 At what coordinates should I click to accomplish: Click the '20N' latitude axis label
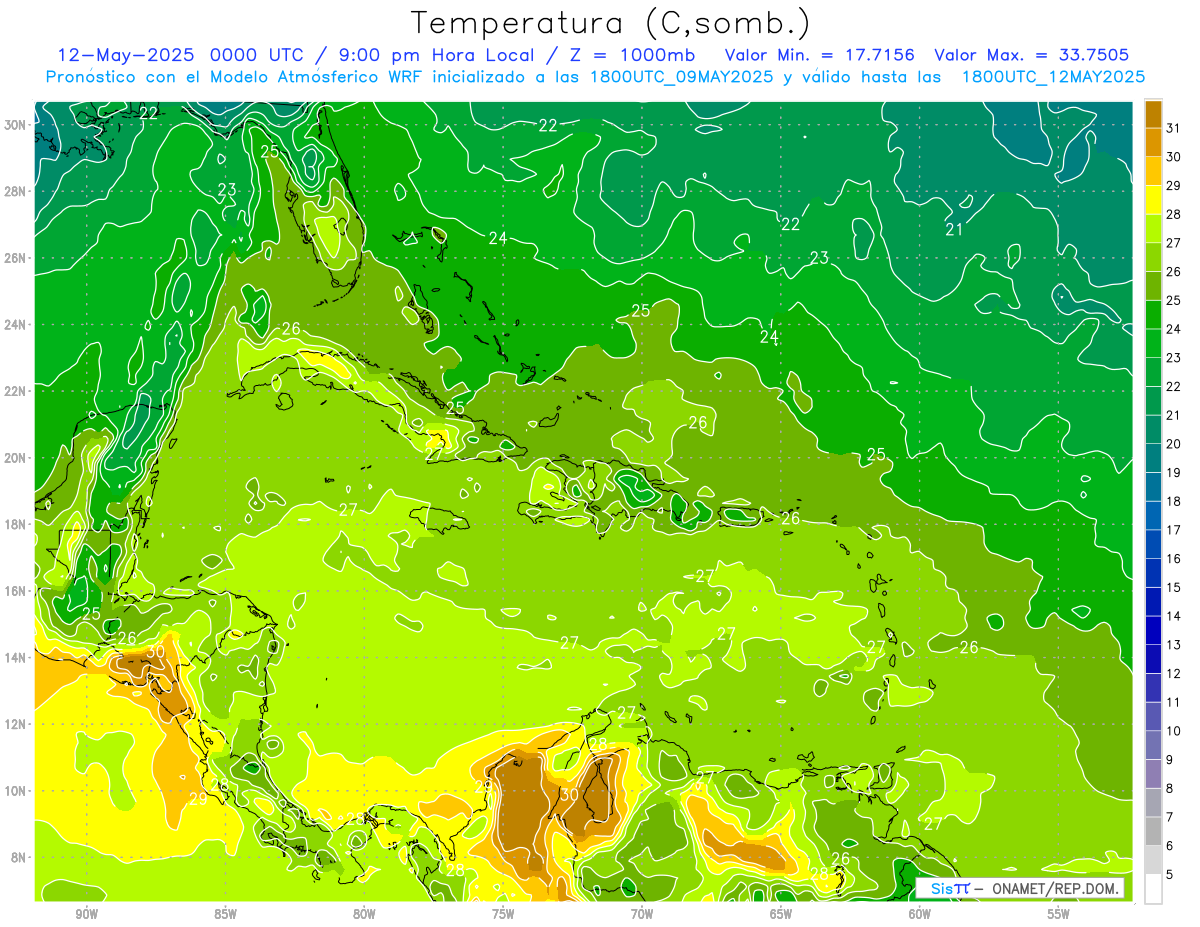coord(16,457)
